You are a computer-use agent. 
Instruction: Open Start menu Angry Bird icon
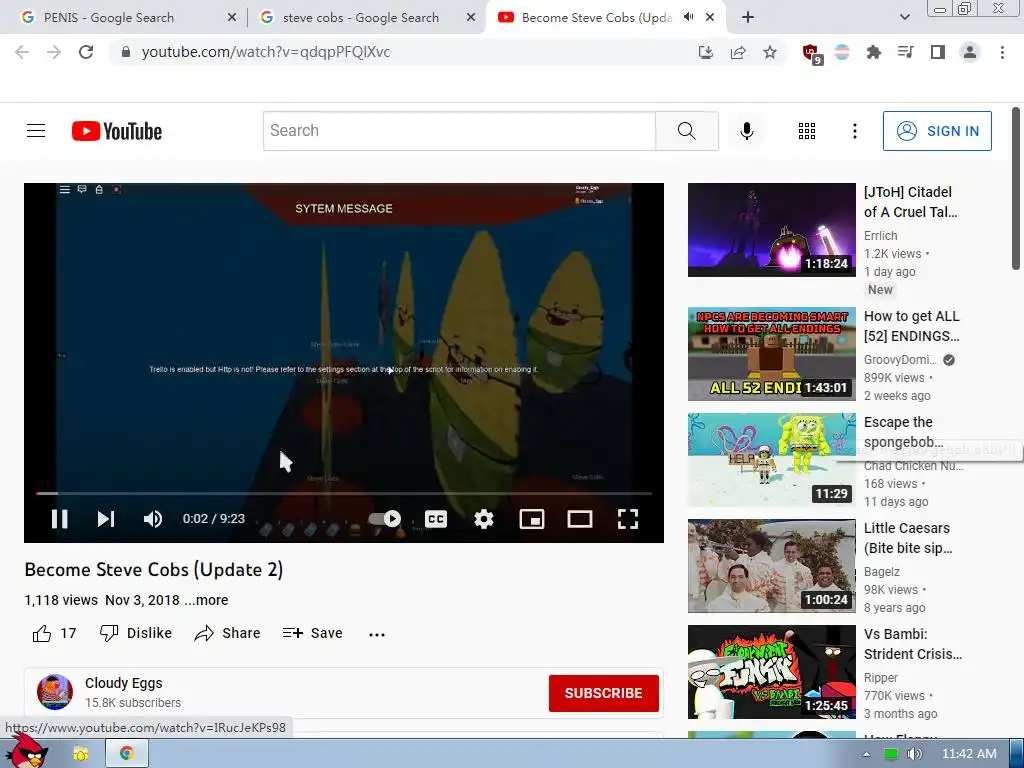[26, 751]
